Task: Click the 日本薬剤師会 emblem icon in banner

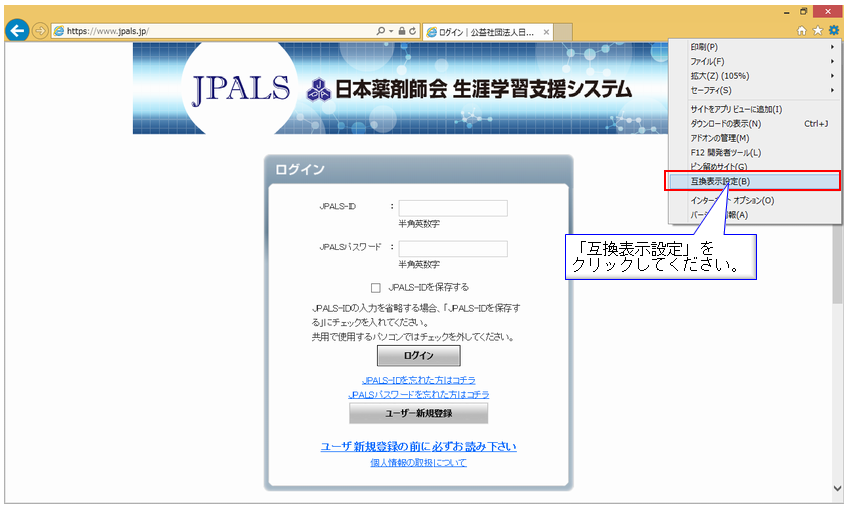Action: pos(319,90)
